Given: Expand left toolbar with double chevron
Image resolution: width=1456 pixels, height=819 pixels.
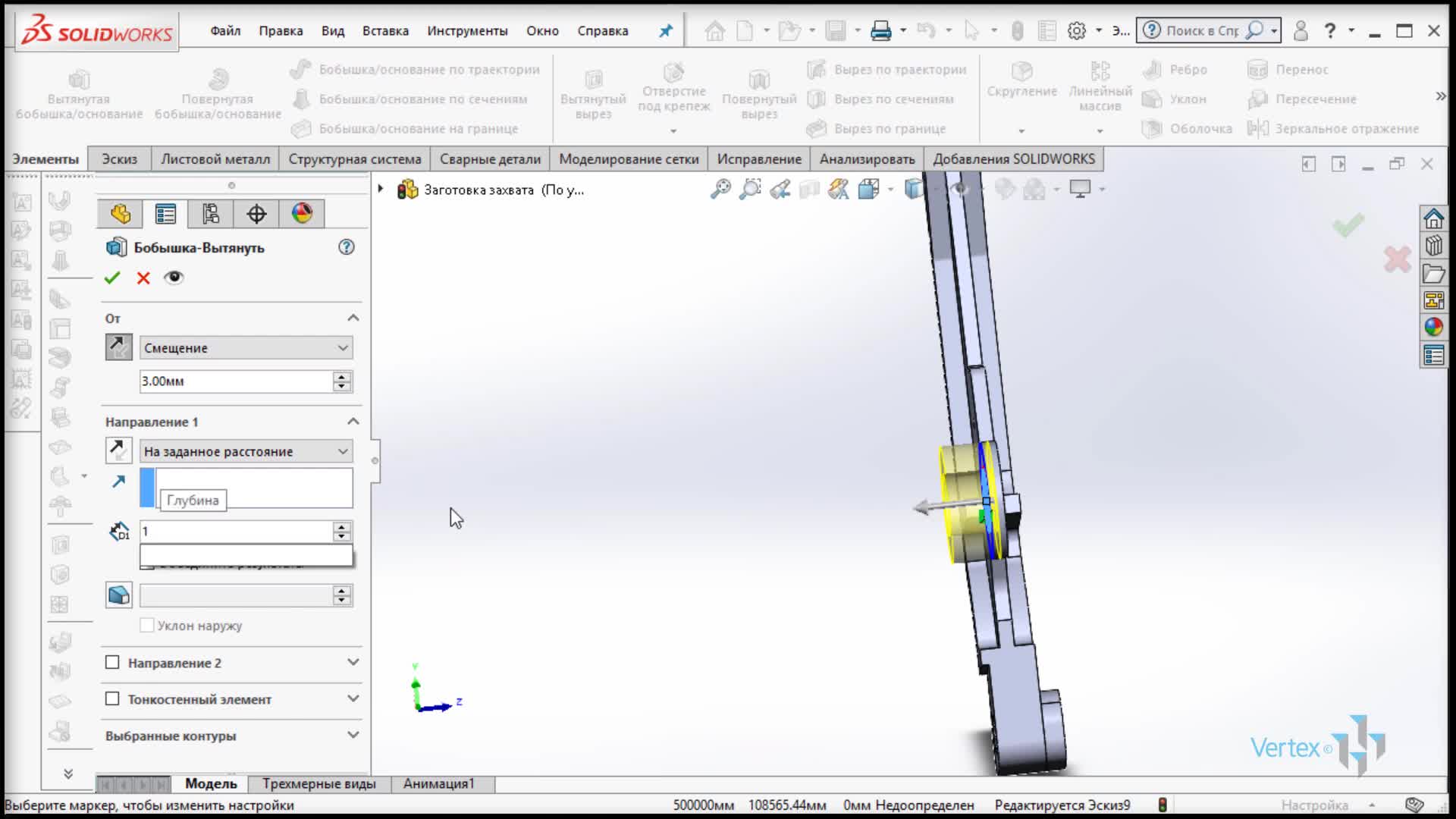Looking at the screenshot, I should pos(68,773).
